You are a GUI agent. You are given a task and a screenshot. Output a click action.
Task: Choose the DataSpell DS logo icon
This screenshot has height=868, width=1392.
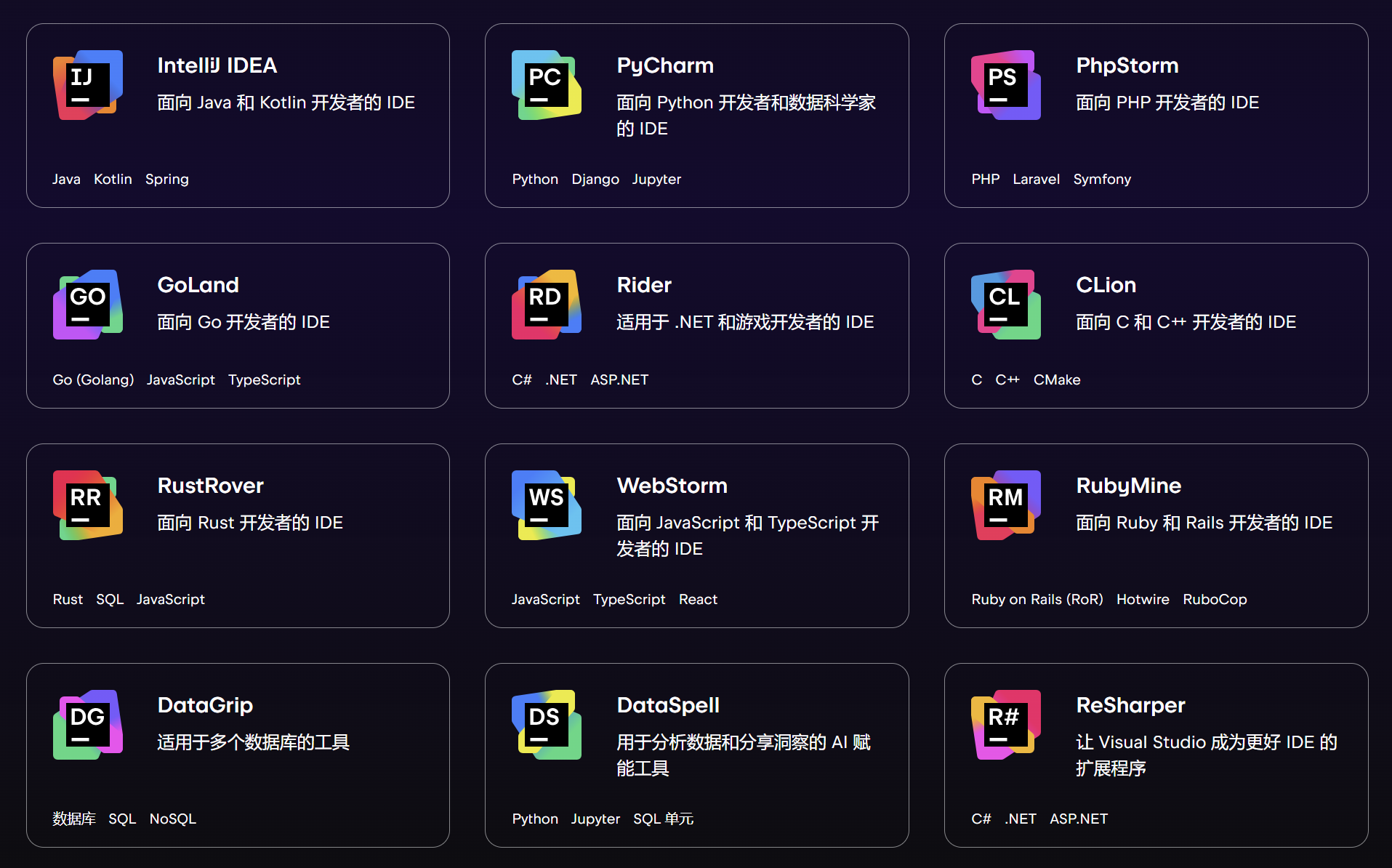click(x=547, y=725)
